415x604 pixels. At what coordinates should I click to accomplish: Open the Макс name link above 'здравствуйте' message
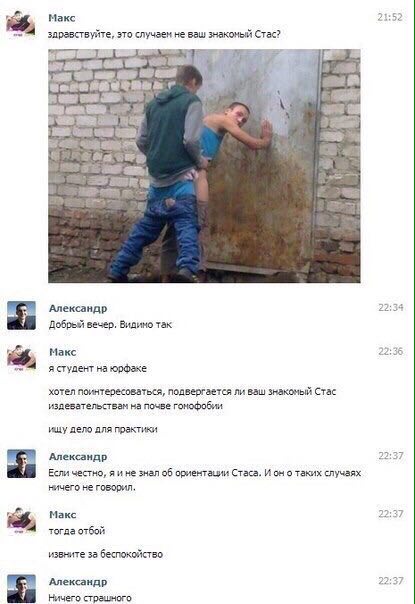[x=62, y=18]
